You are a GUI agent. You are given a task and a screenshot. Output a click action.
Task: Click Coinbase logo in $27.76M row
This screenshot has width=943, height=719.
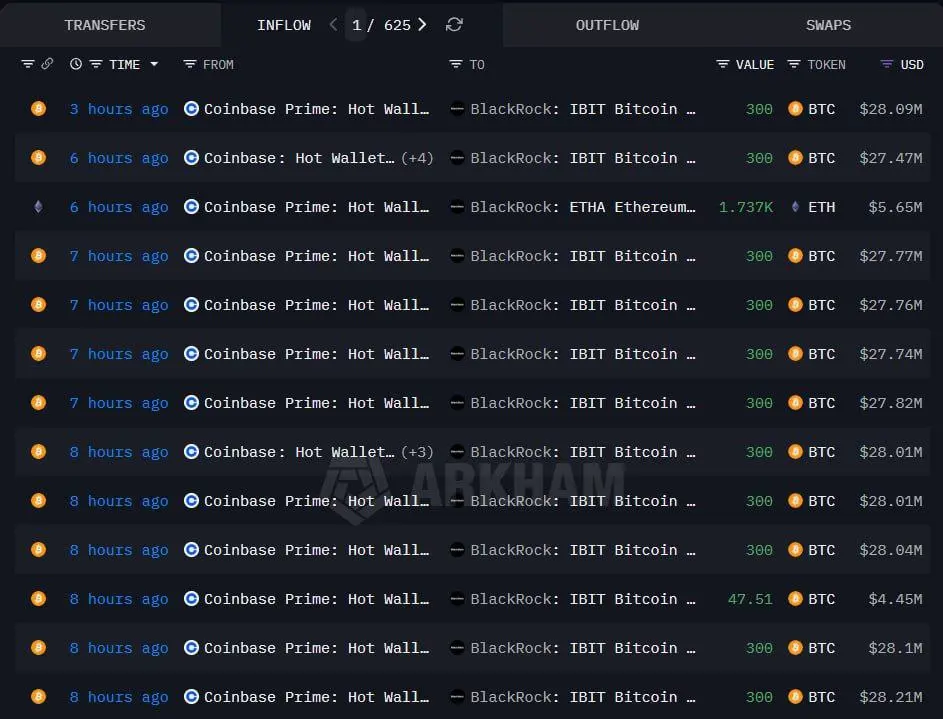click(191, 305)
